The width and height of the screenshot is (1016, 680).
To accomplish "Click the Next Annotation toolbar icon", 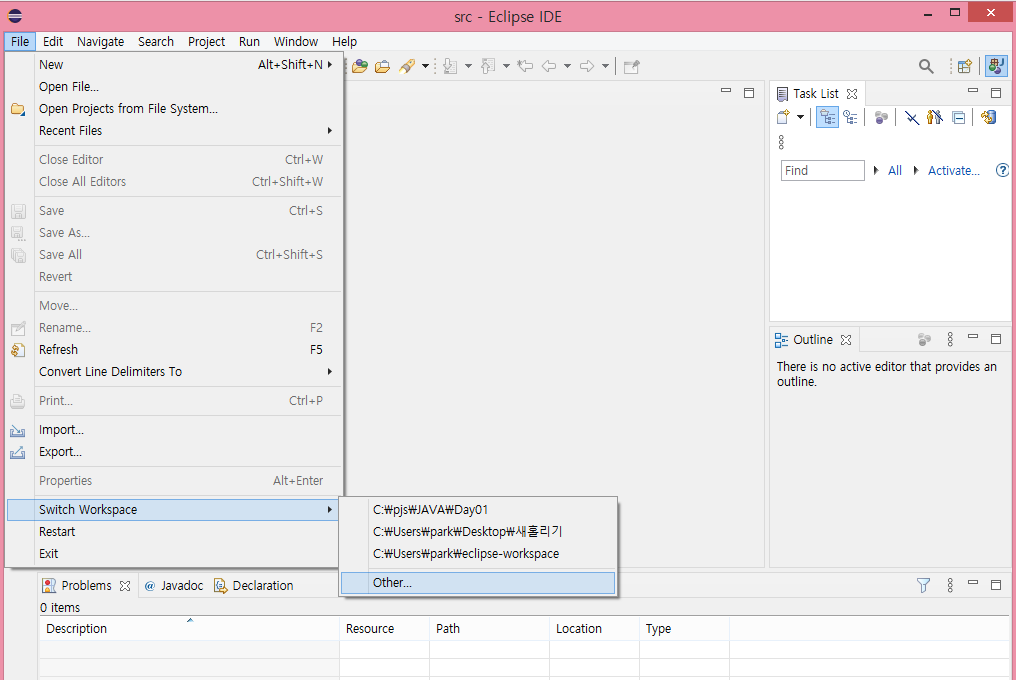I will point(450,66).
